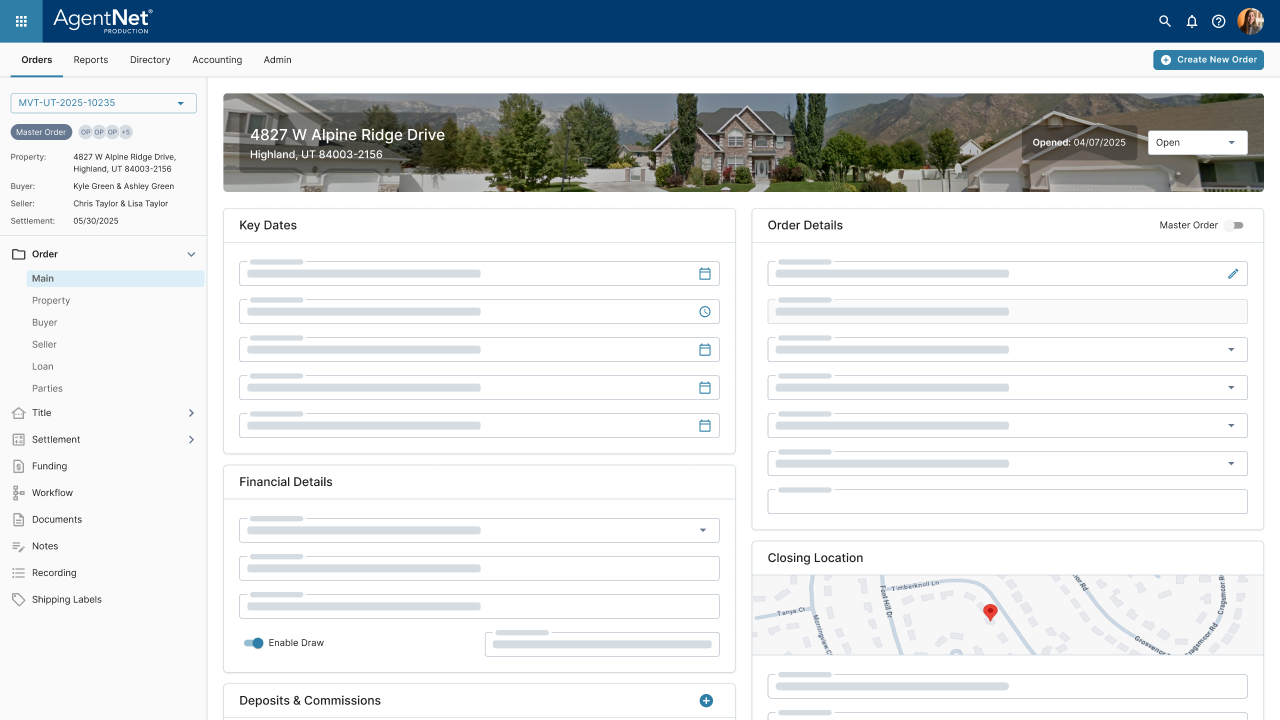
Task: Select Buyer in the Order sidebar list
Action: click(x=45, y=323)
